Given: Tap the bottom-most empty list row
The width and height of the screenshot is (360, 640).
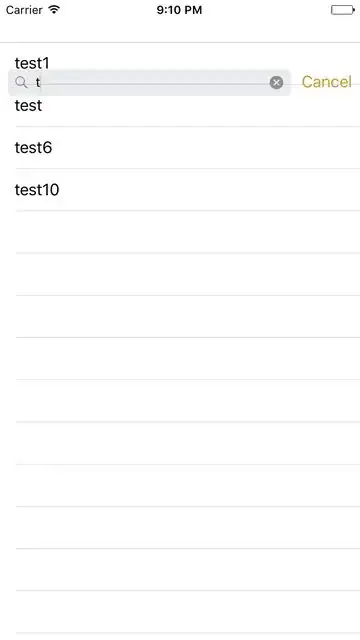Looking at the screenshot, I should coord(180,612).
